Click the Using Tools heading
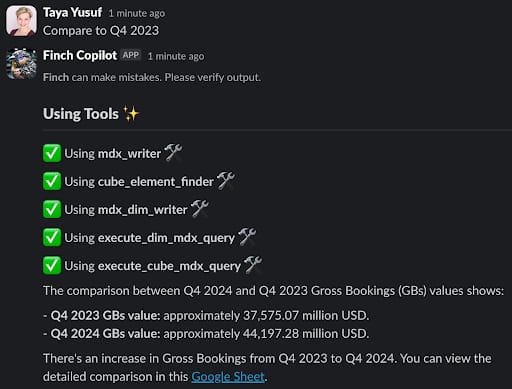 [81, 114]
